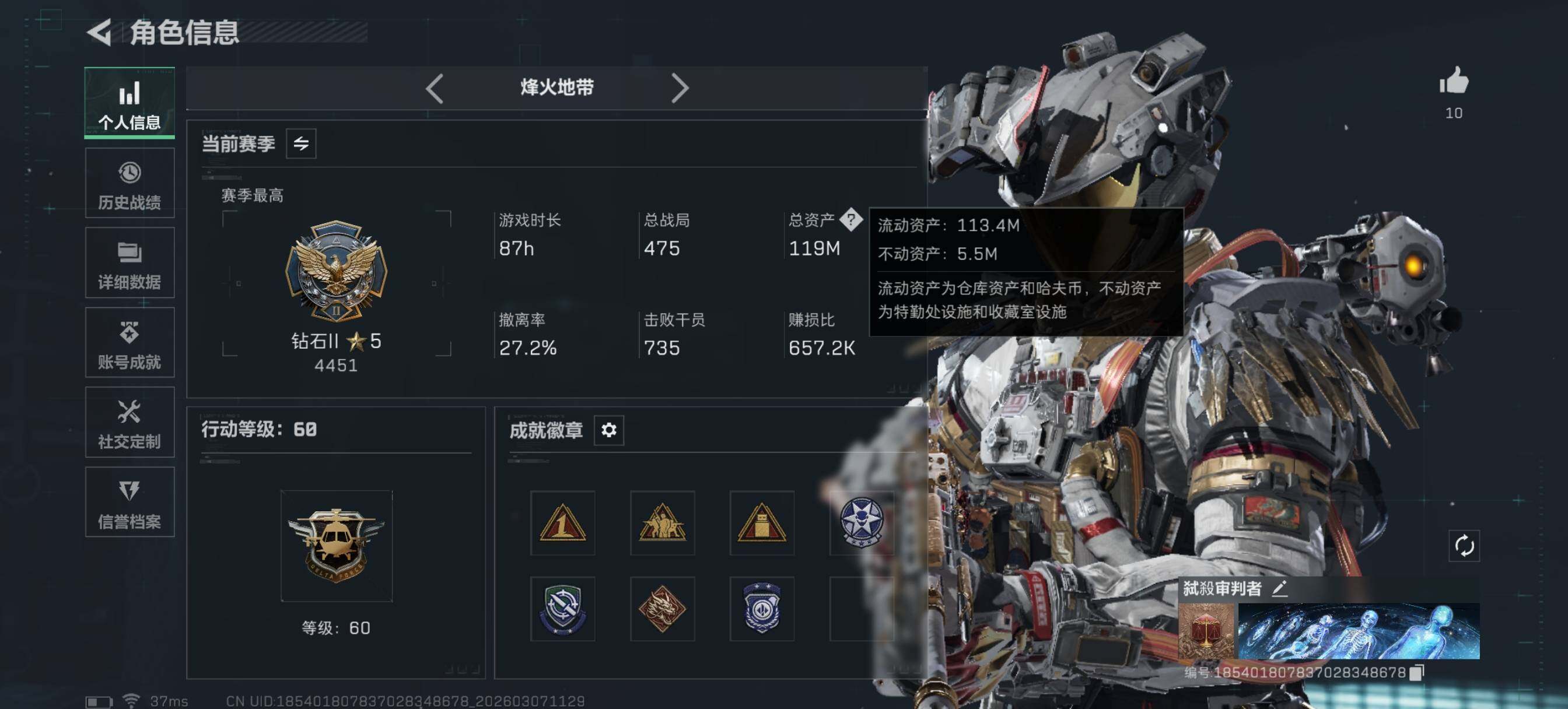Edit the player nickname pencil icon

(x=1279, y=588)
